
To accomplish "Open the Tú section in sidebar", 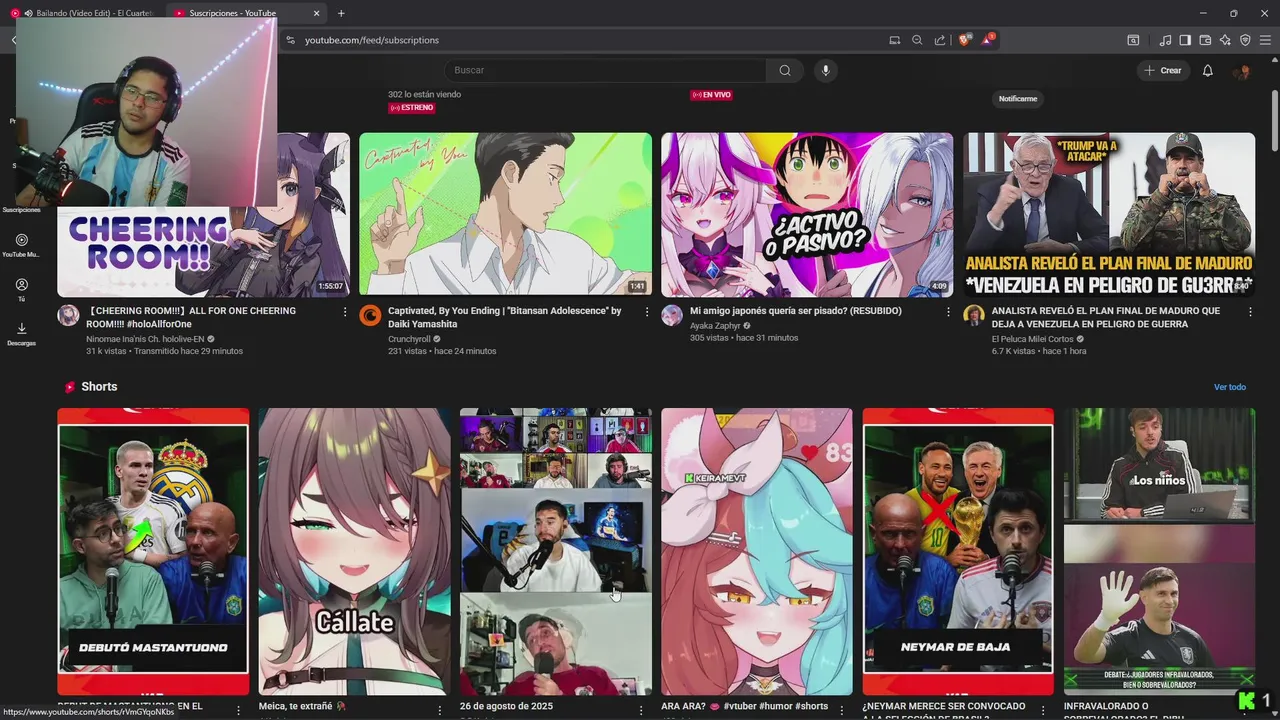I will pyautogui.click(x=21, y=290).
